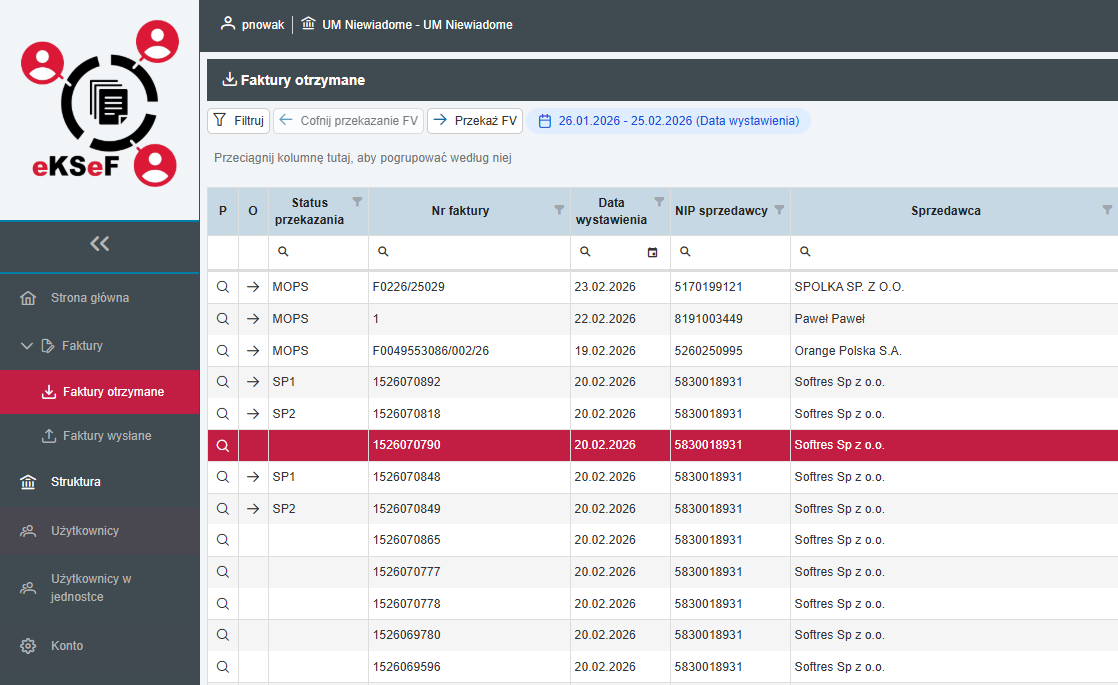Open date range 26.01.2026 - 25.02.2026 selector

[669, 121]
